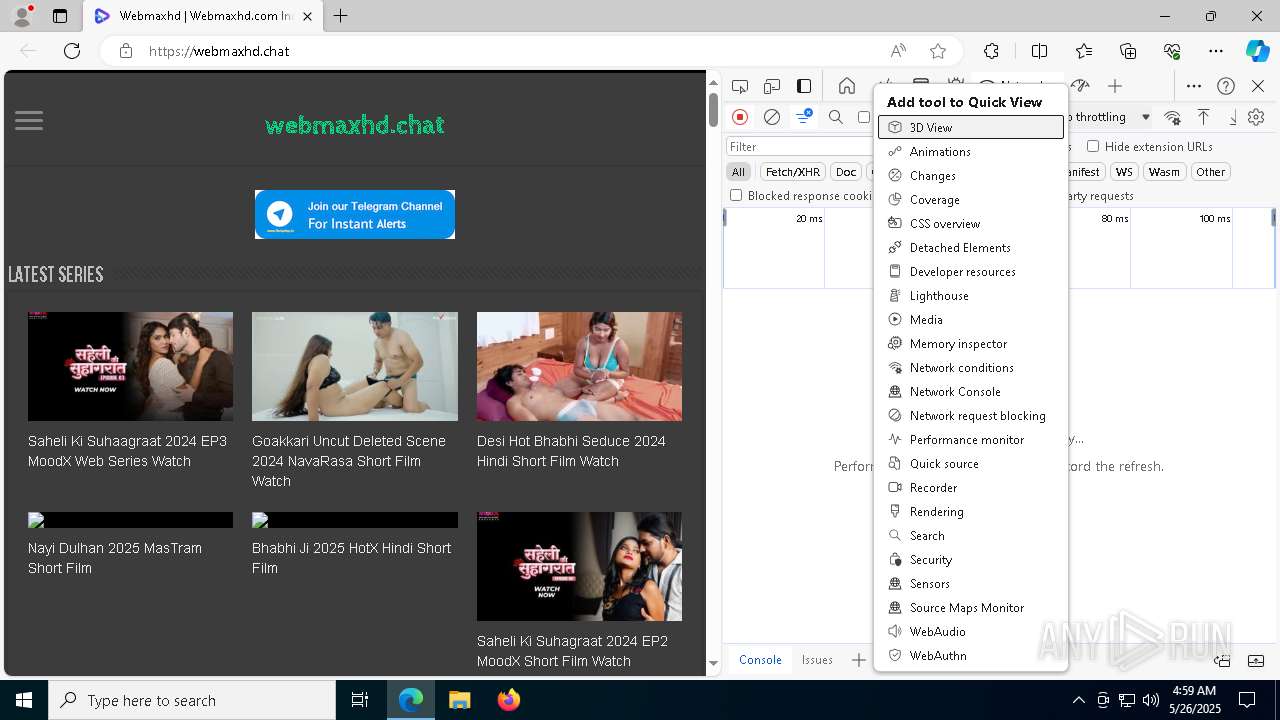The image size is (1280, 720).
Task: Add page to favorites star icon
Action: [938, 51]
